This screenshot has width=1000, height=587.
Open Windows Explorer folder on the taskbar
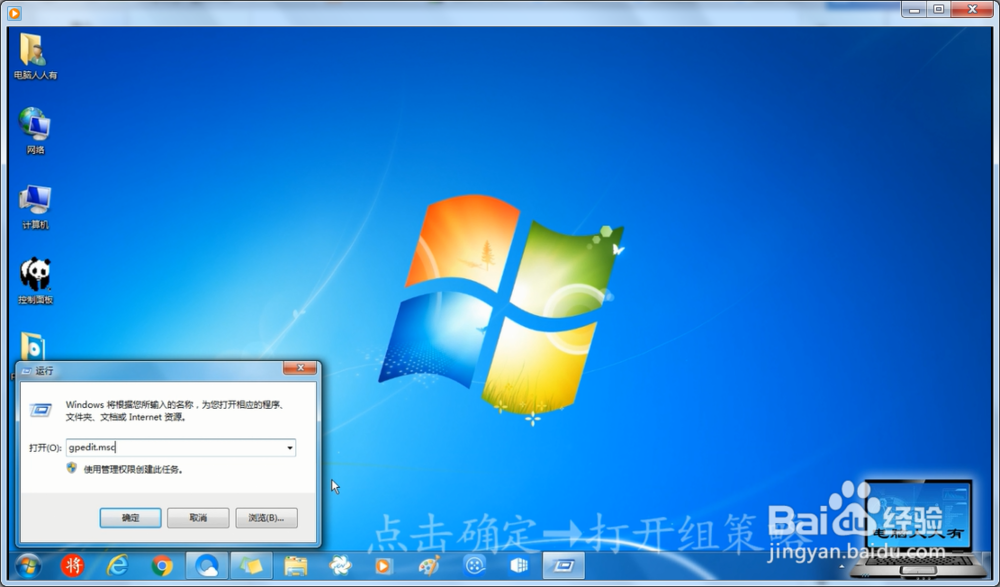(296, 566)
